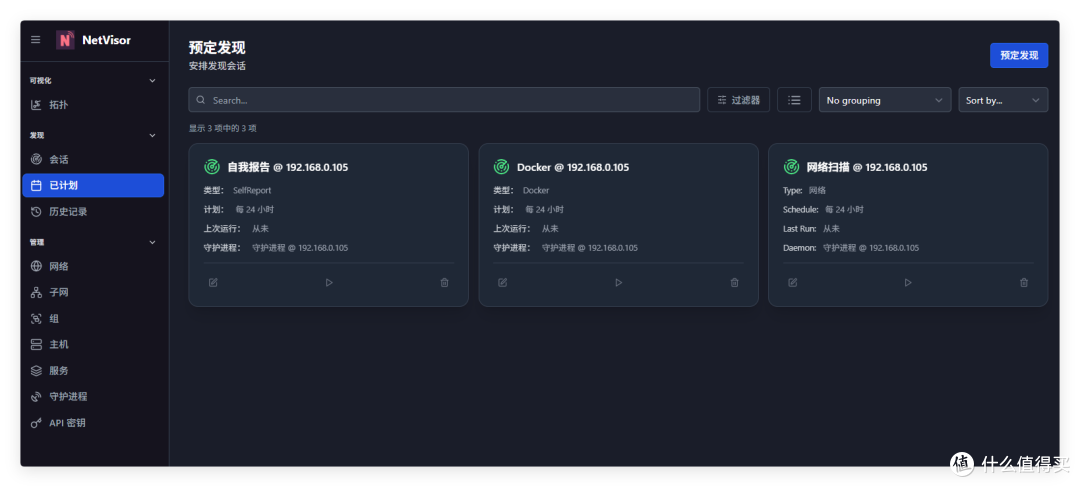The height and width of the screenshot is (487, 1080).
Task: Open 守护进程 daemons in sidebar
Action: point(93,397)
